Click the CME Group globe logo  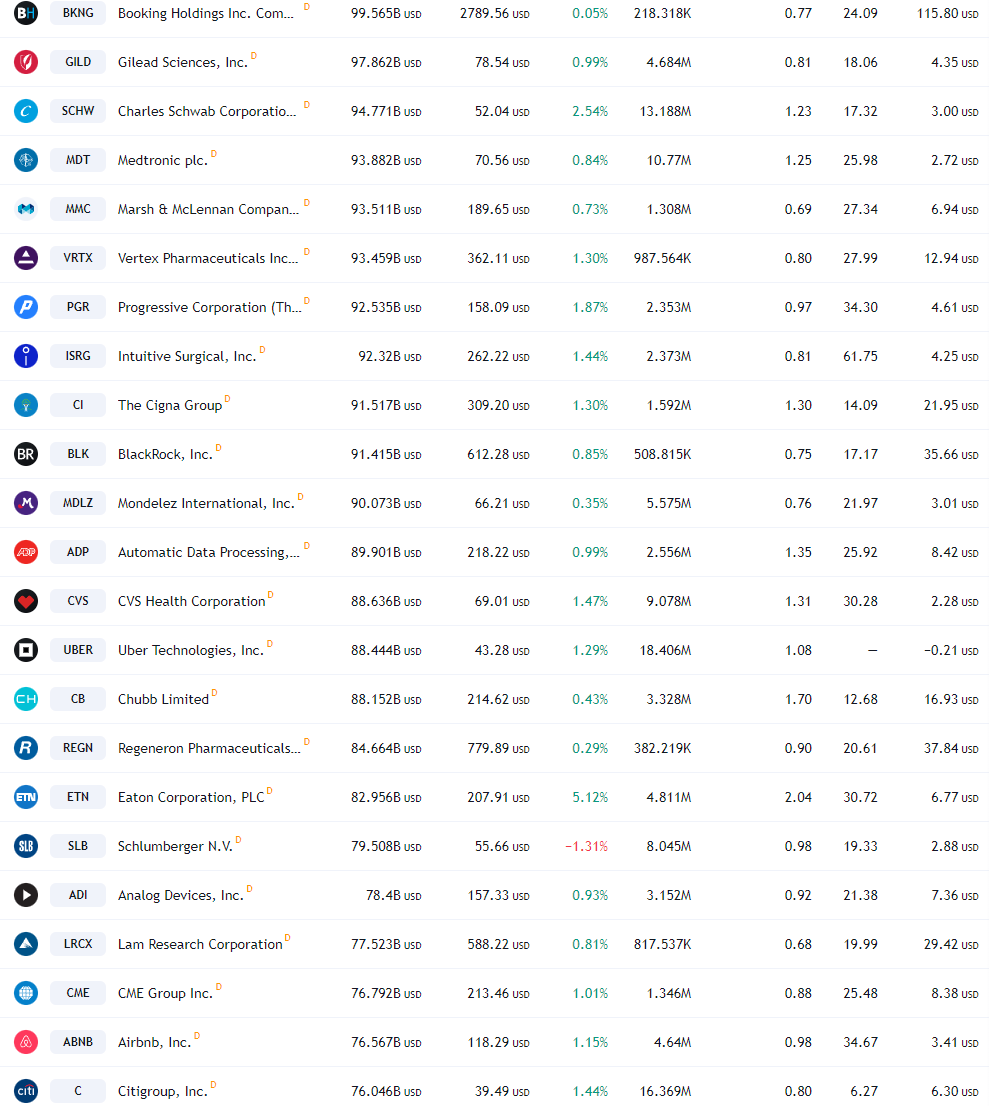tap(26, 994)
